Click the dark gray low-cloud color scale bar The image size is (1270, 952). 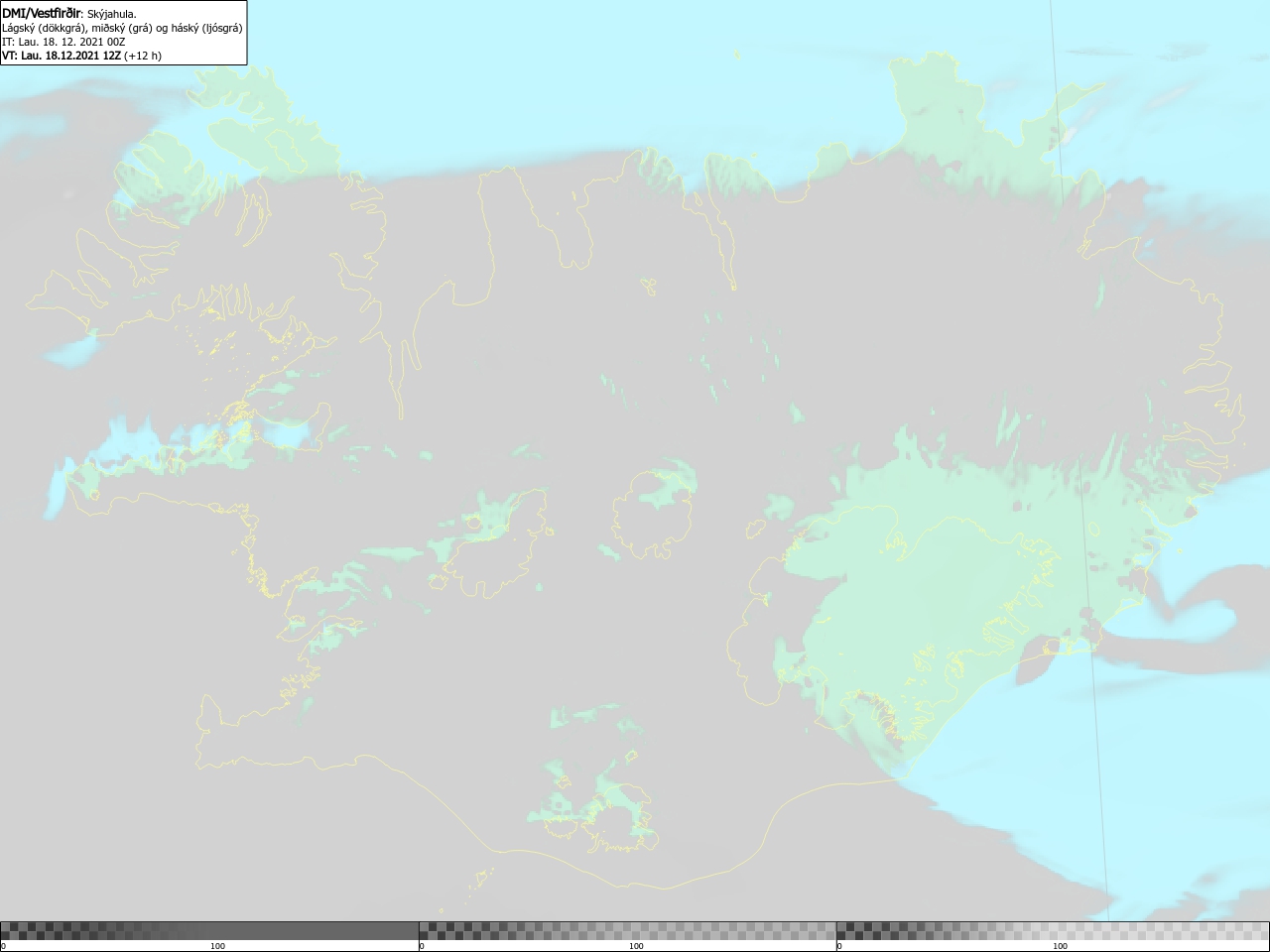click(209, 931)
